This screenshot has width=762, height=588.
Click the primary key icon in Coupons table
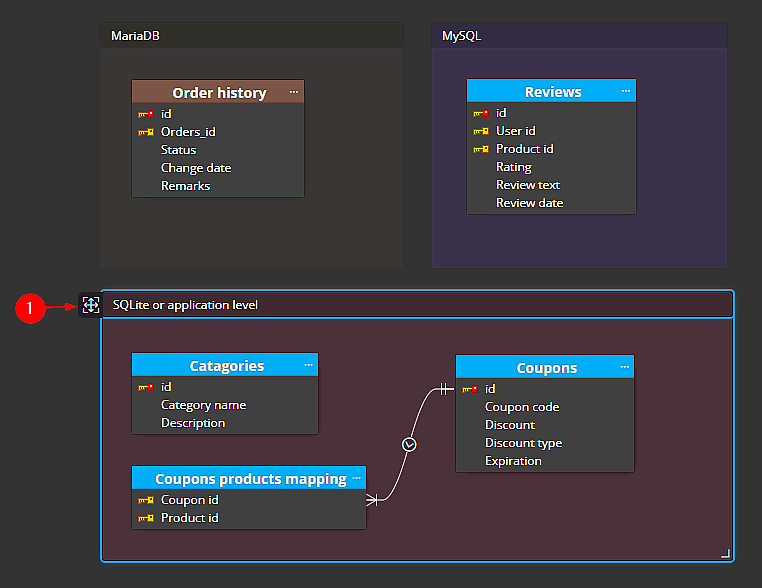pyautogui.click(x=470, y=389)
